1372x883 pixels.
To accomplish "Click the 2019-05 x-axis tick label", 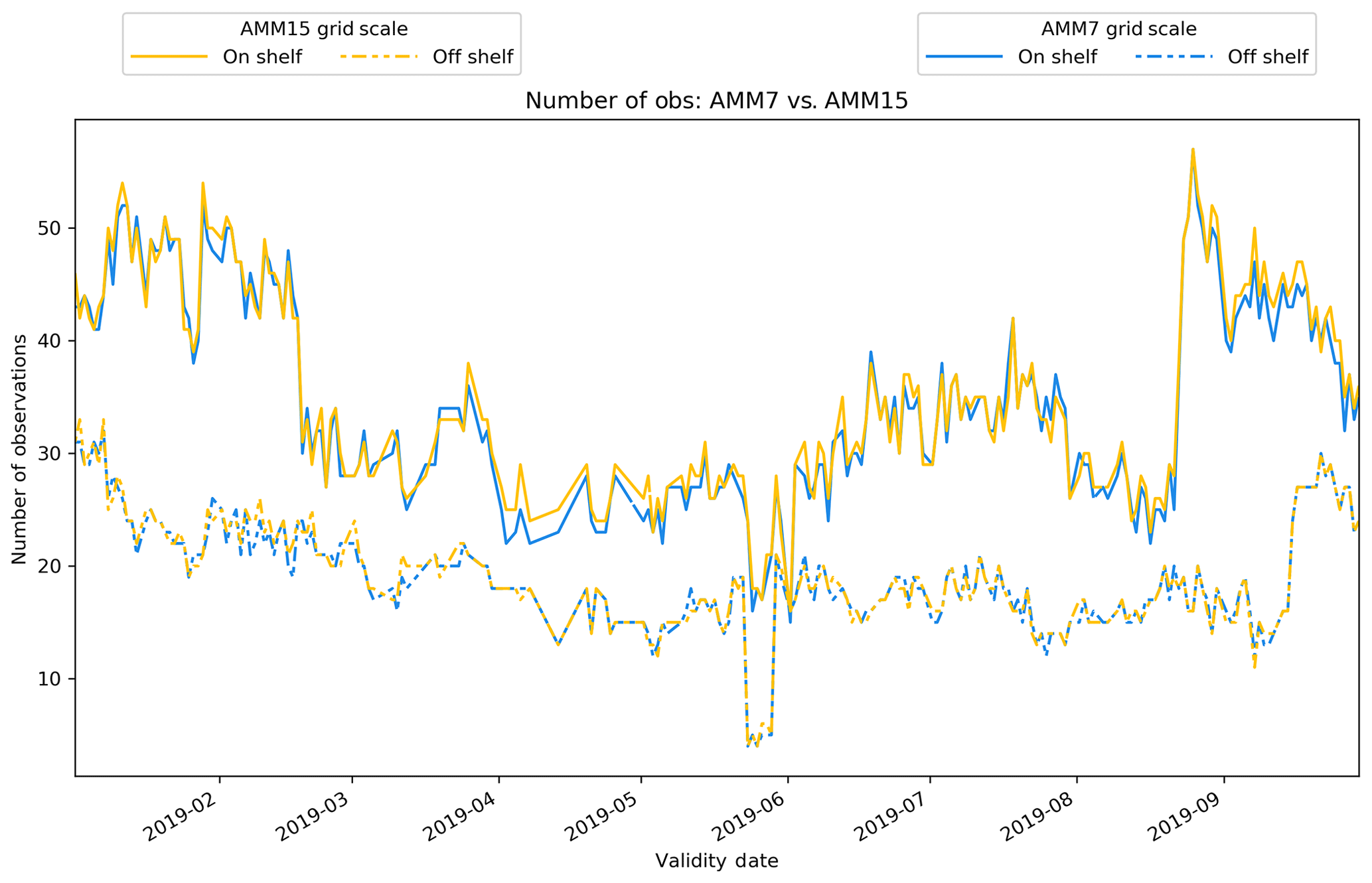I will (x=601, y=817).
